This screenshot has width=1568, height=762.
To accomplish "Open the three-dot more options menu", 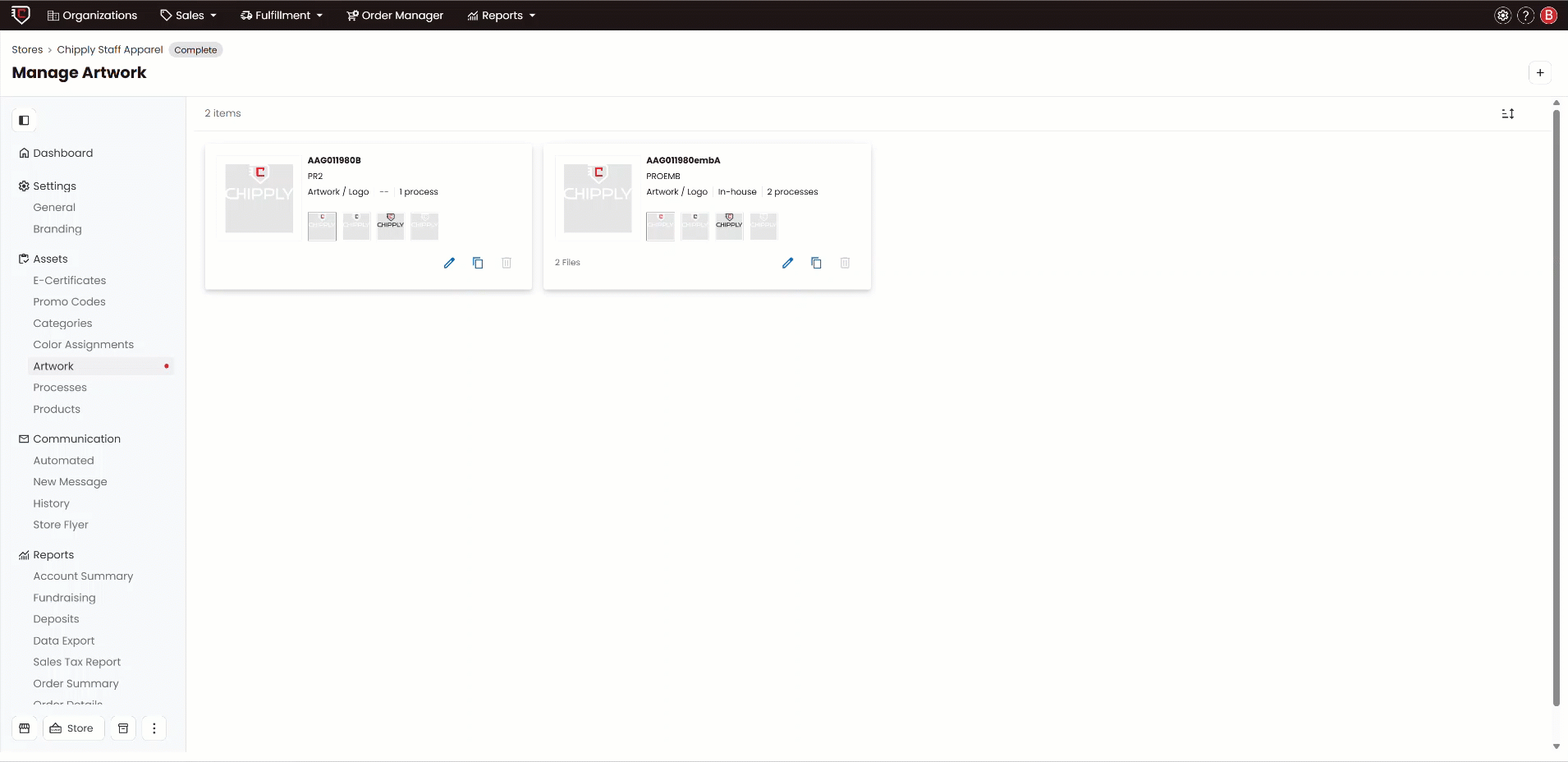I will pos(154,728).
